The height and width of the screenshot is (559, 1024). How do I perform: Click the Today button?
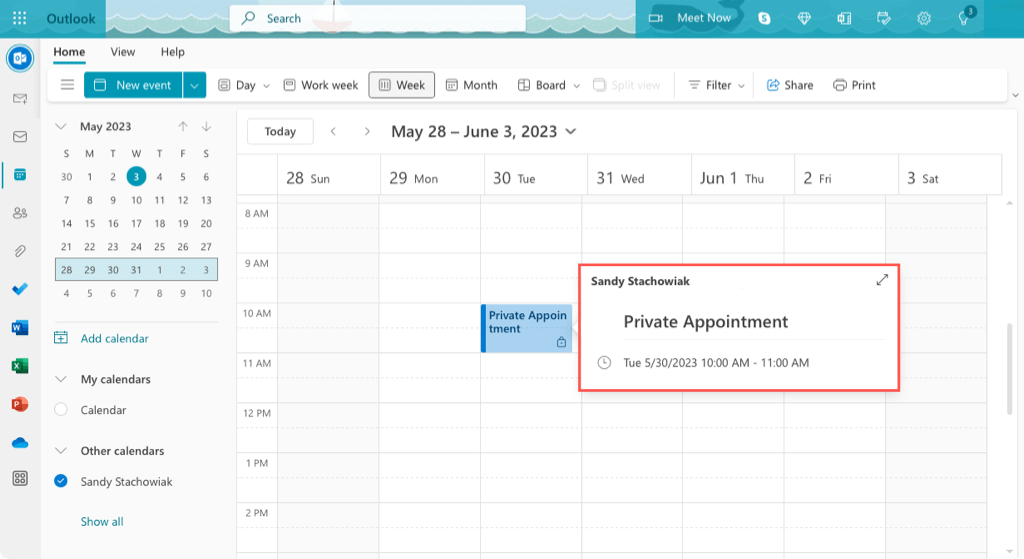click(x=280, y=131)
